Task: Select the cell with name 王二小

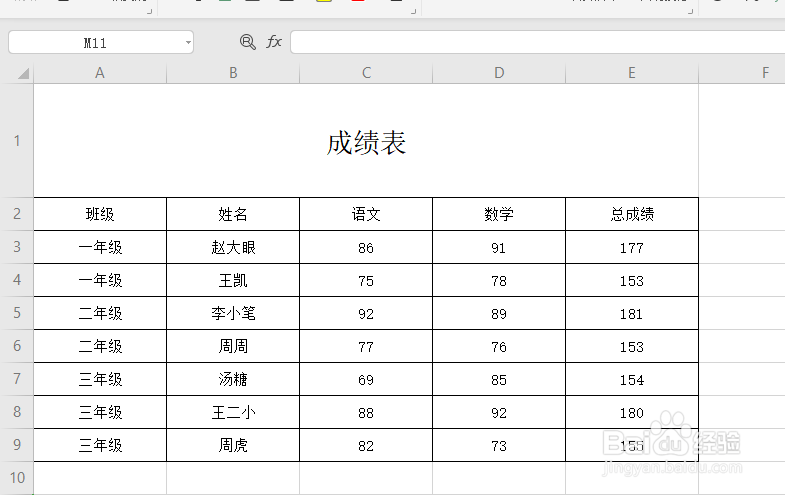Action: pos(233,412)
